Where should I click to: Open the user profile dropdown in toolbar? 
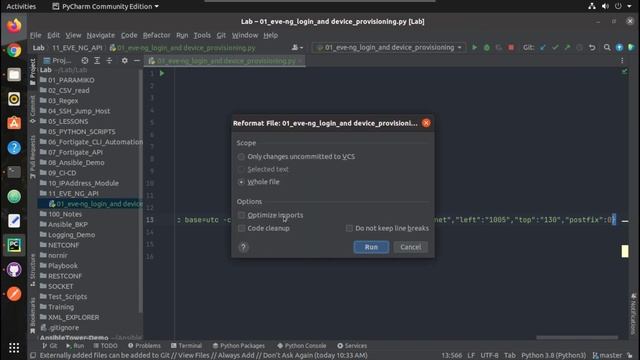tap(297, 48)
